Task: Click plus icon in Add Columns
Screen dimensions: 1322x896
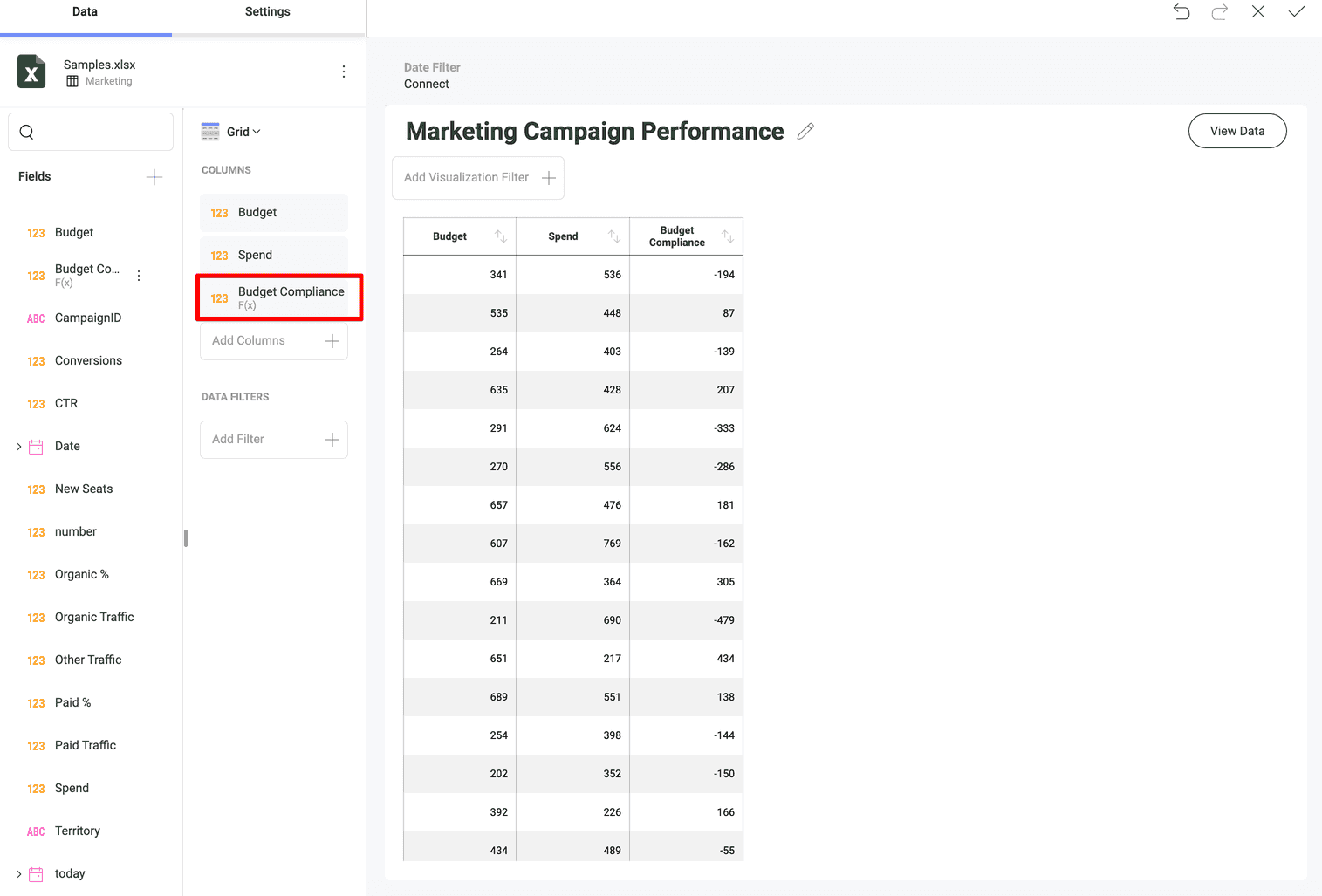Action: pos(332,341)
